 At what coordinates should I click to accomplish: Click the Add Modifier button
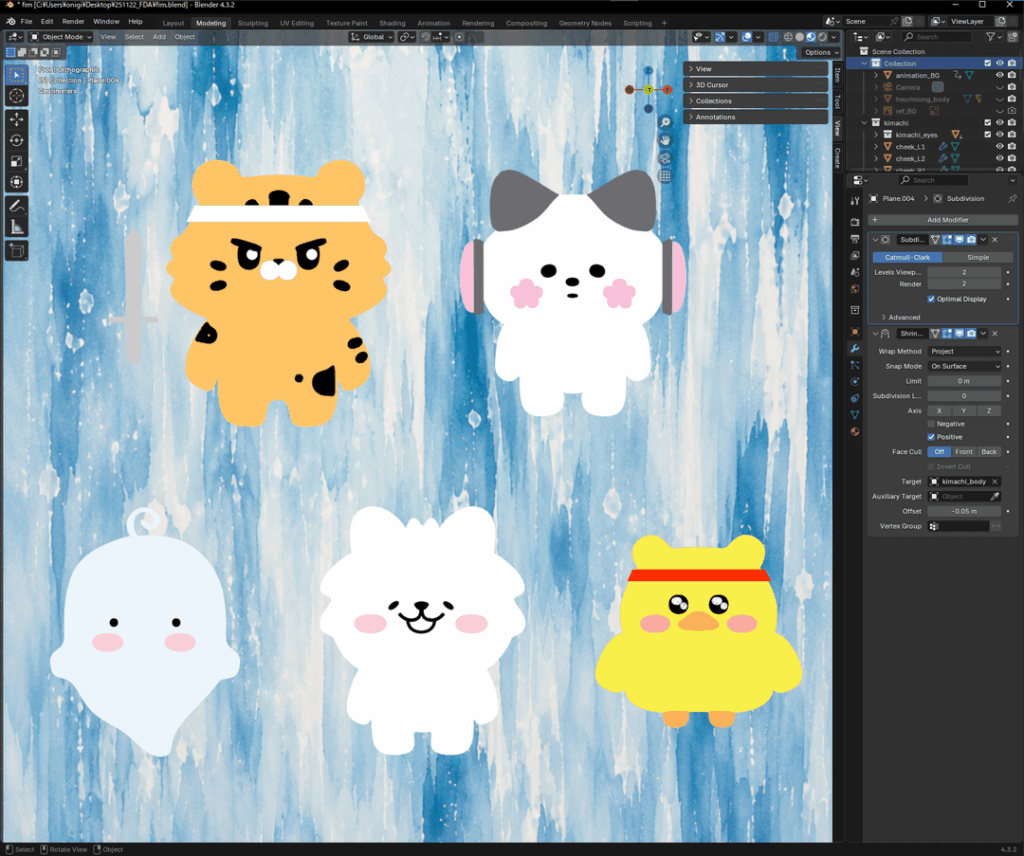tap(942, 220)
